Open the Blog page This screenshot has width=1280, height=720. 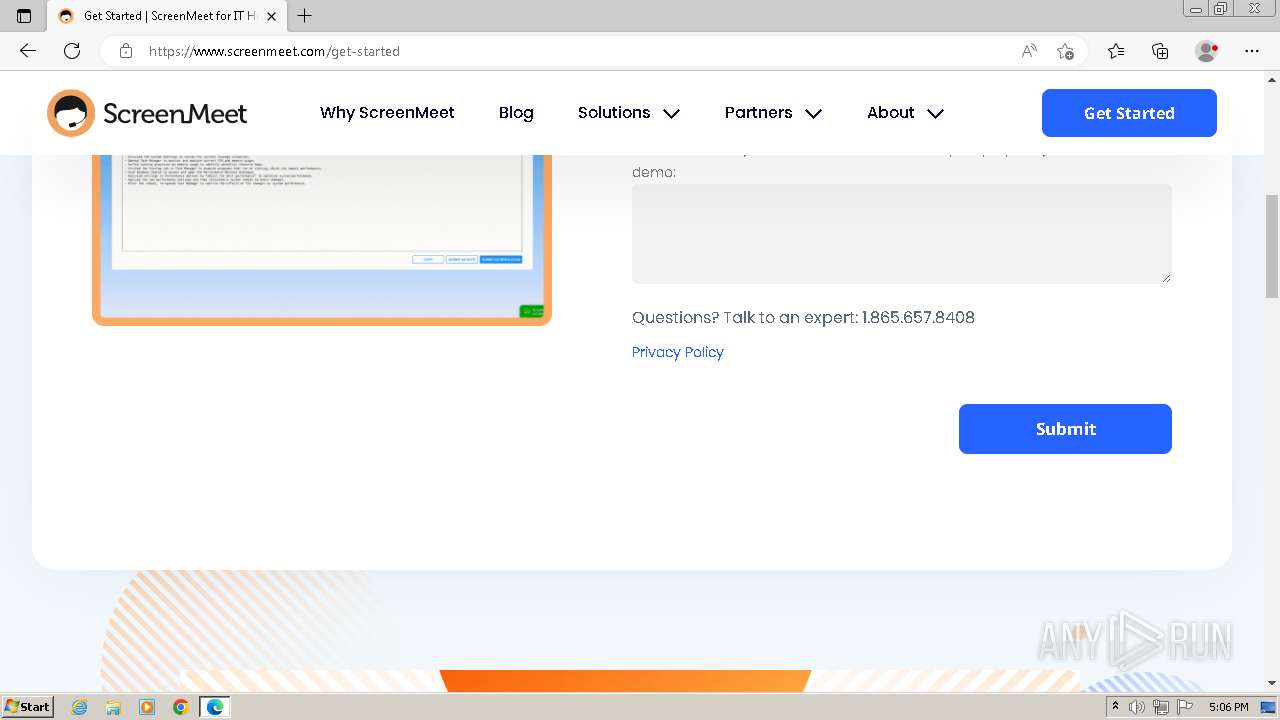[516, 113]
